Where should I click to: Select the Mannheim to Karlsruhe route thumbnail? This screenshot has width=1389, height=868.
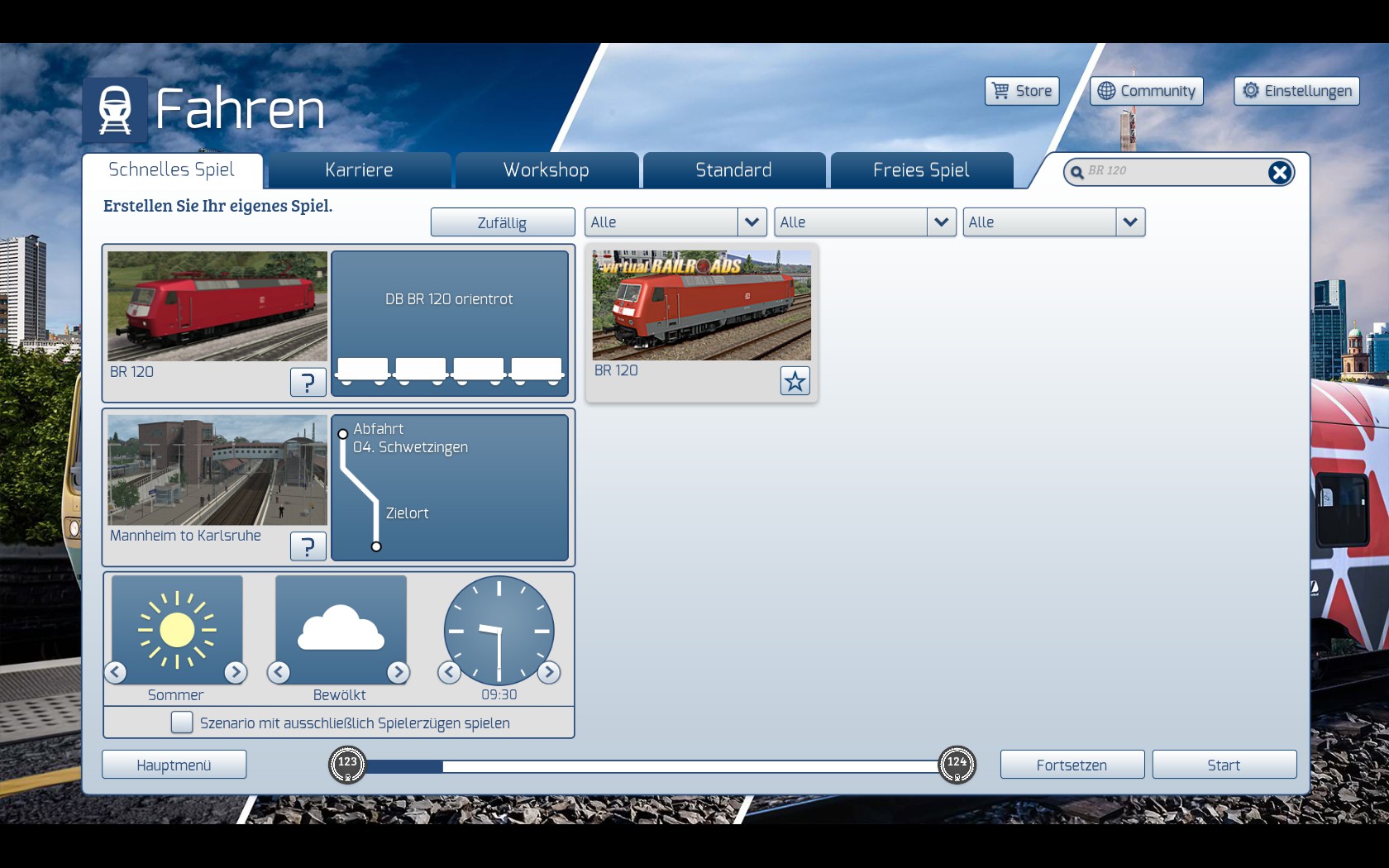(217, 470)
